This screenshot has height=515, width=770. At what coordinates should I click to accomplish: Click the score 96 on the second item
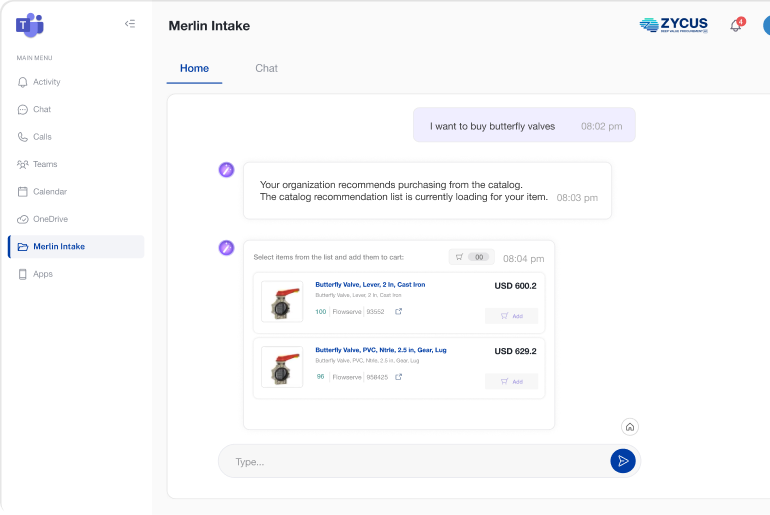click(x=321, y=377)
